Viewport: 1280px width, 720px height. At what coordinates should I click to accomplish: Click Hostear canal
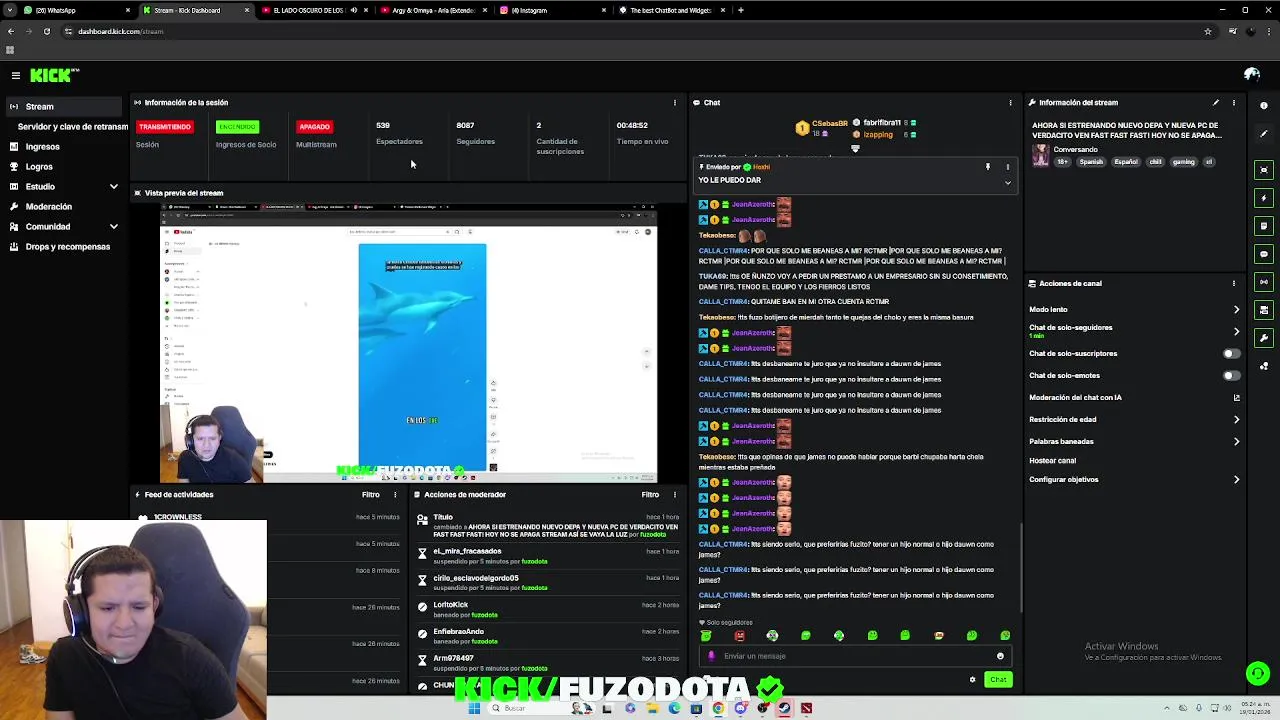point(1052,460)
